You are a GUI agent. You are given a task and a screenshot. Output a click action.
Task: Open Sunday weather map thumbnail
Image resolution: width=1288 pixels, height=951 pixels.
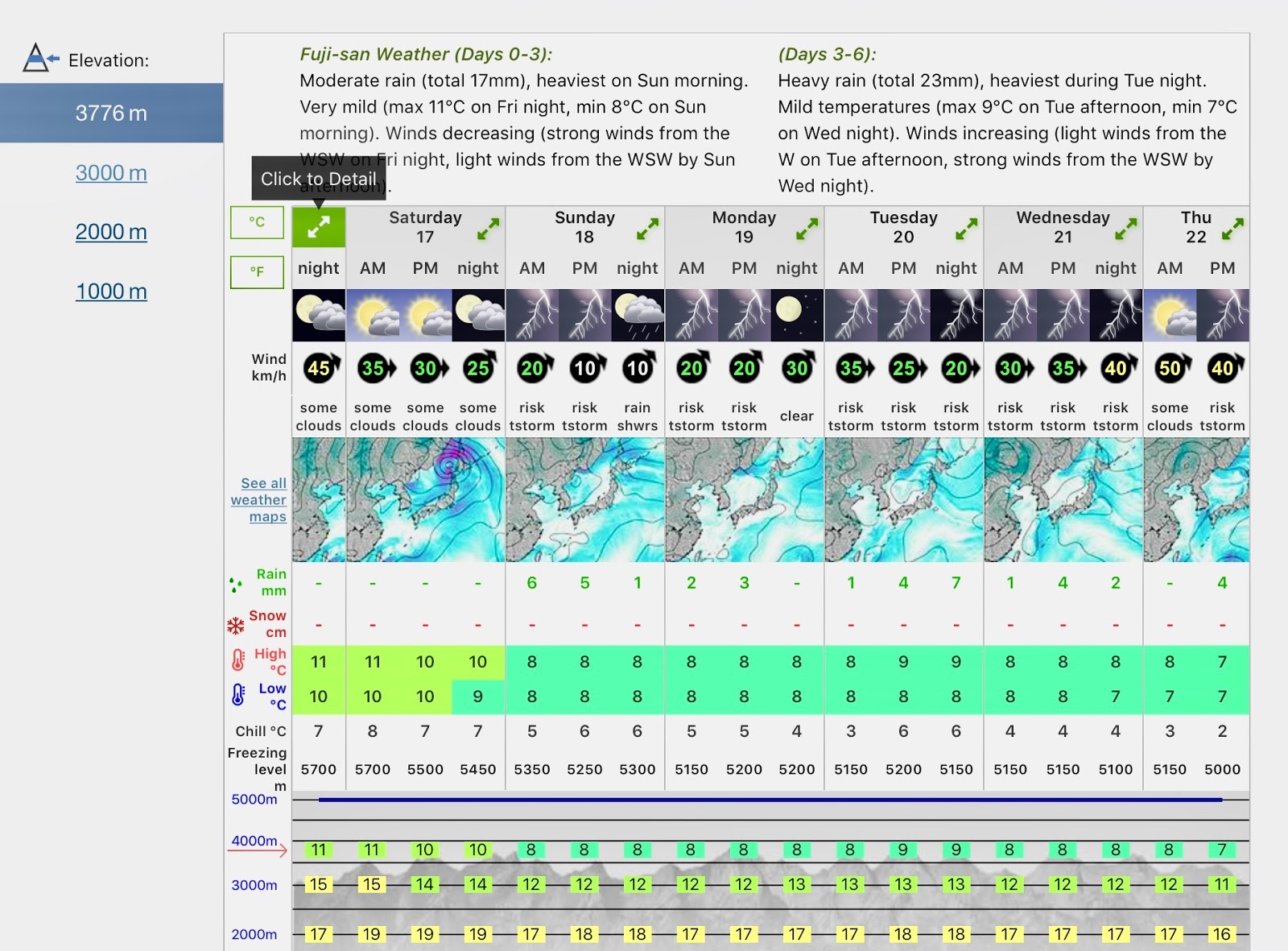pos(584,500)
